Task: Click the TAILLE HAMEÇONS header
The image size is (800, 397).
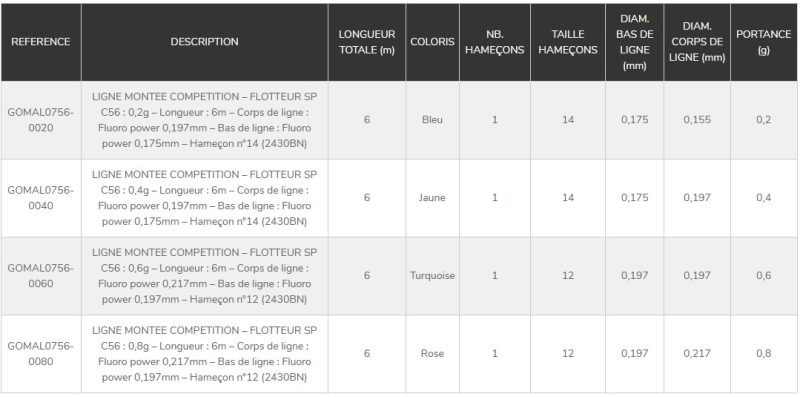Action: point(568,42)
